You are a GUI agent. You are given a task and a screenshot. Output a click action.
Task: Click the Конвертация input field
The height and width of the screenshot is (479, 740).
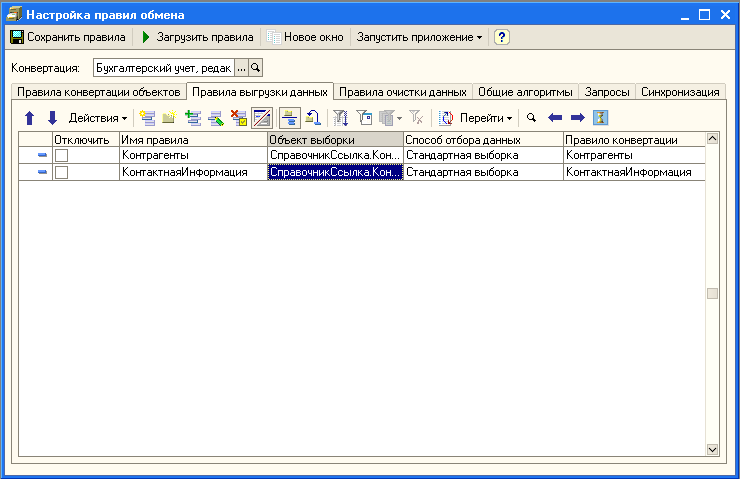tap(163, 68)
